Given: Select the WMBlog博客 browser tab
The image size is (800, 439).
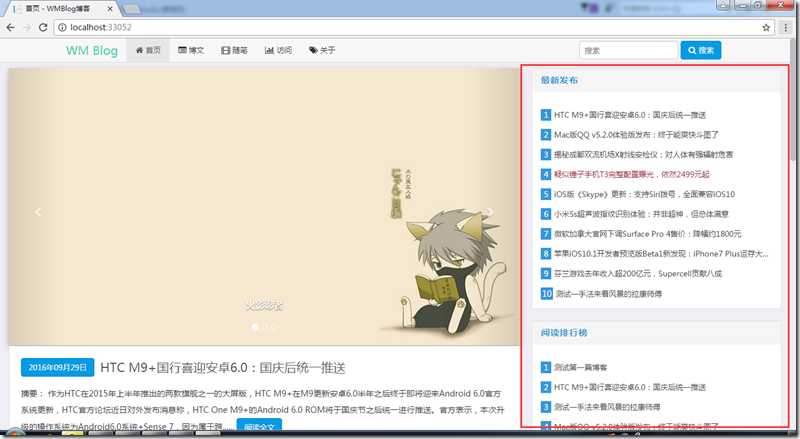Looking at the screenshot, I should point(62,9).
